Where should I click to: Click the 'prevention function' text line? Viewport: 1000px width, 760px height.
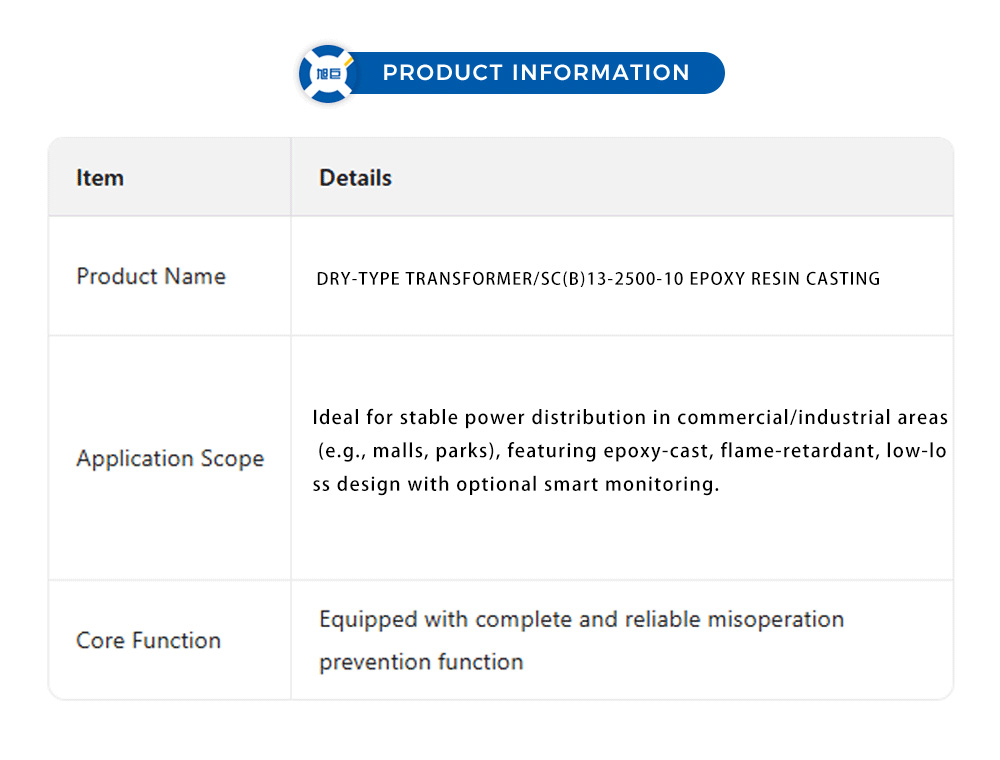click(x=421, y=662)
